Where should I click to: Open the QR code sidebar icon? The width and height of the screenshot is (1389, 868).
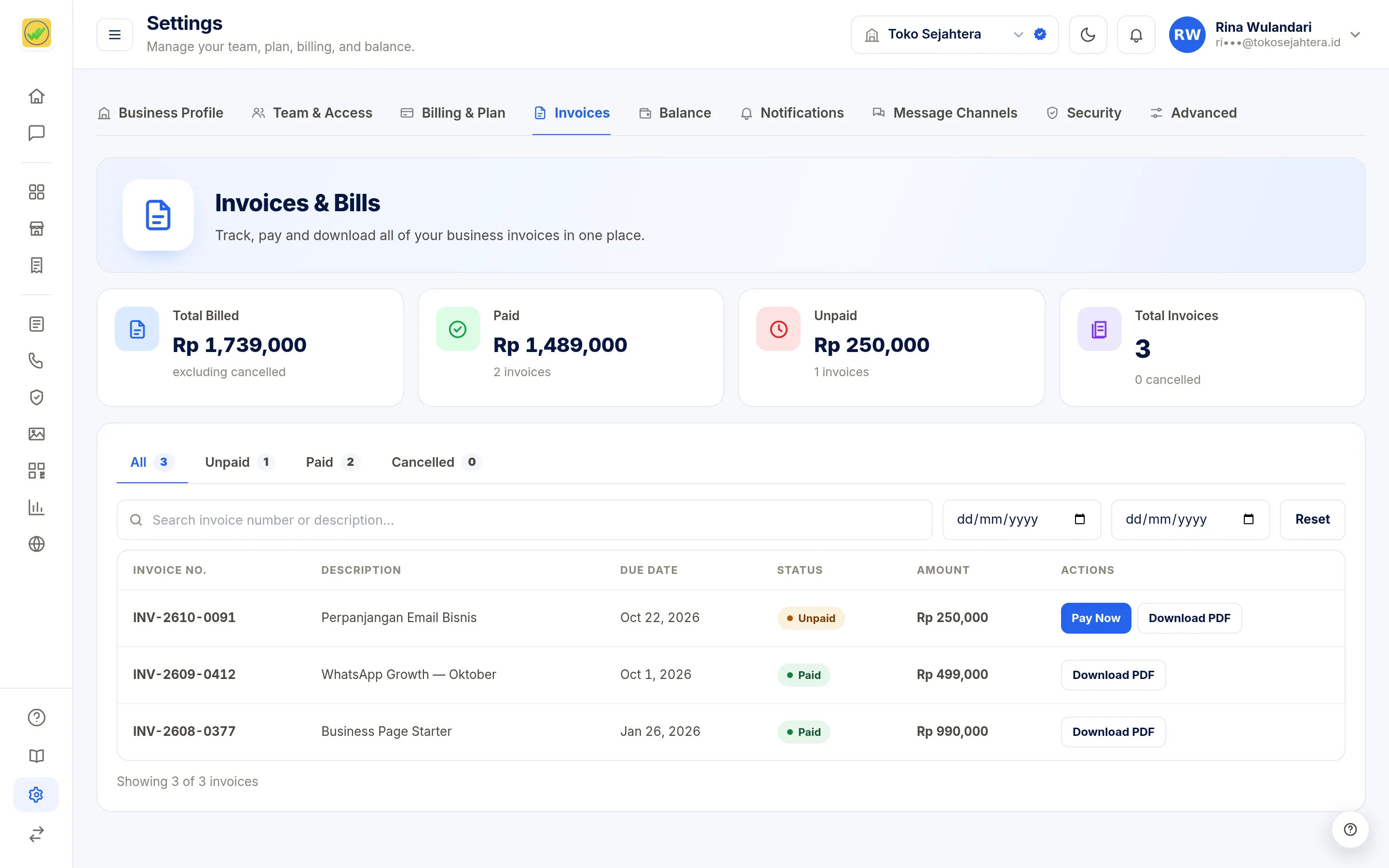point(36,471)
